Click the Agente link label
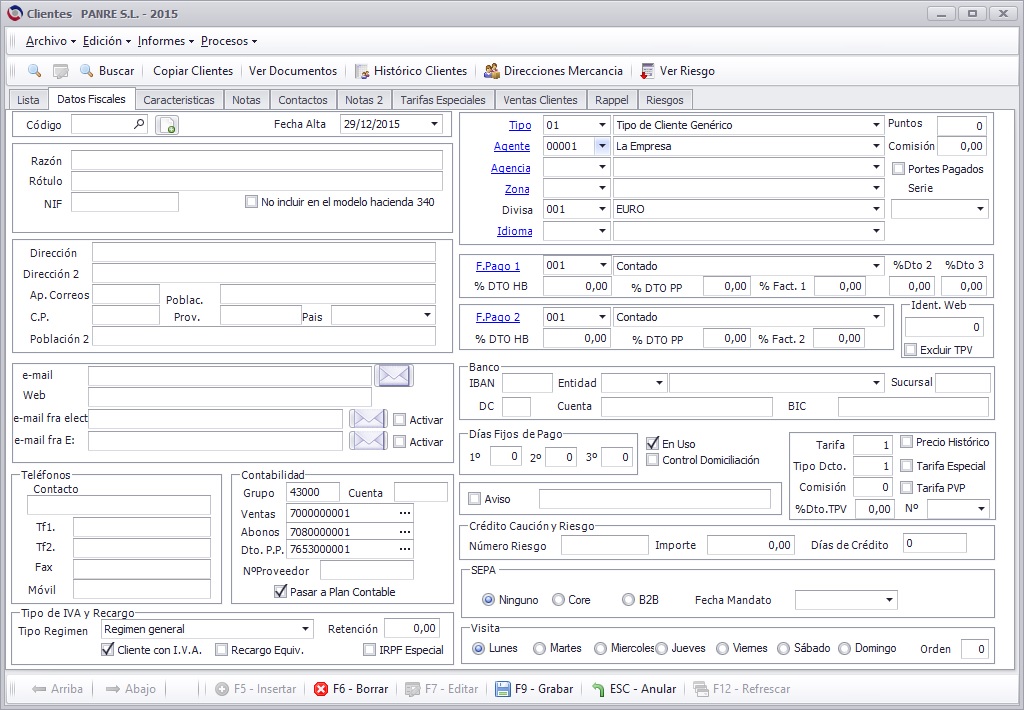The width and height of the screenshot is (1024, 710). tap(511, 146)
